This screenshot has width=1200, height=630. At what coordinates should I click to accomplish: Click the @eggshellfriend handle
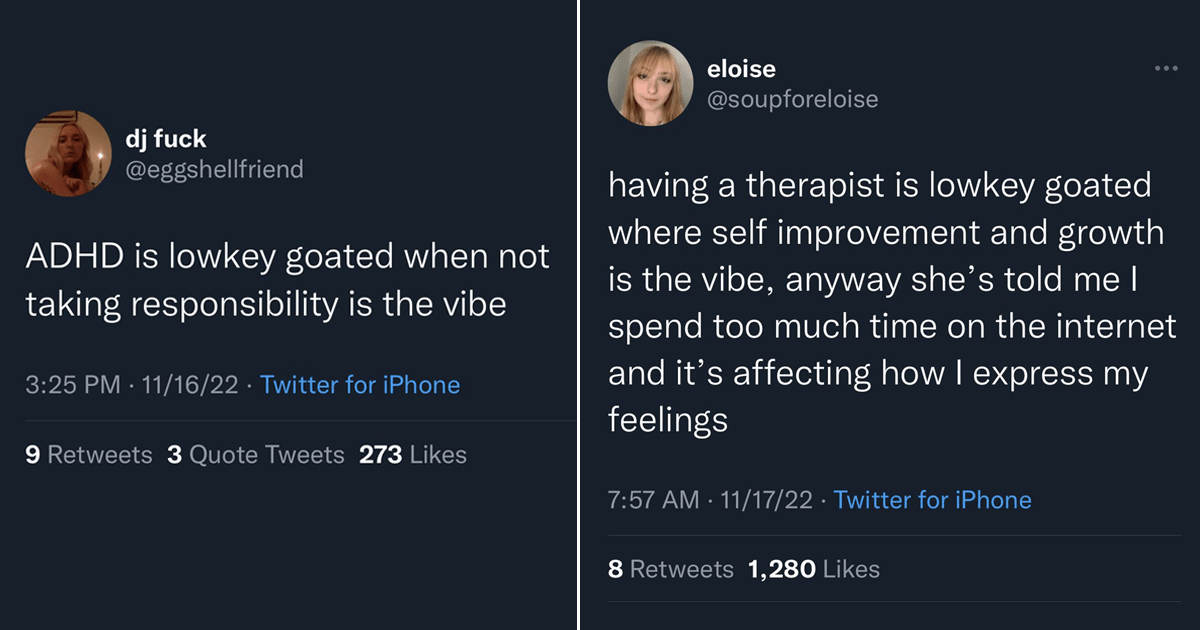[x=215, y=169]
